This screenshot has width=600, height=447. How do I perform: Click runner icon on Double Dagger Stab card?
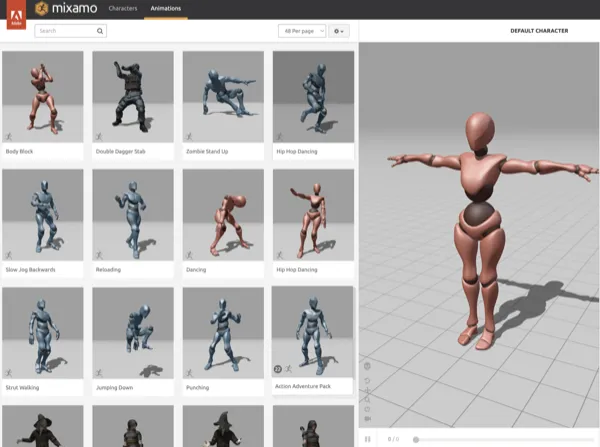99,136
